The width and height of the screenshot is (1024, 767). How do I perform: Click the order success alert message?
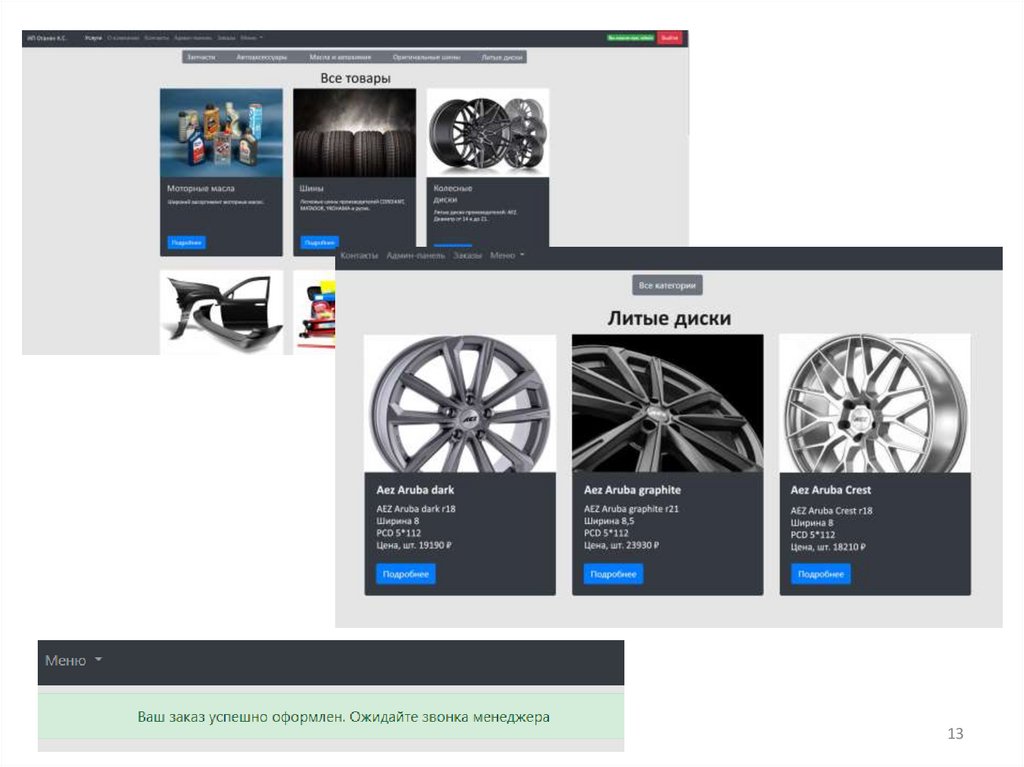pos(331,717)
